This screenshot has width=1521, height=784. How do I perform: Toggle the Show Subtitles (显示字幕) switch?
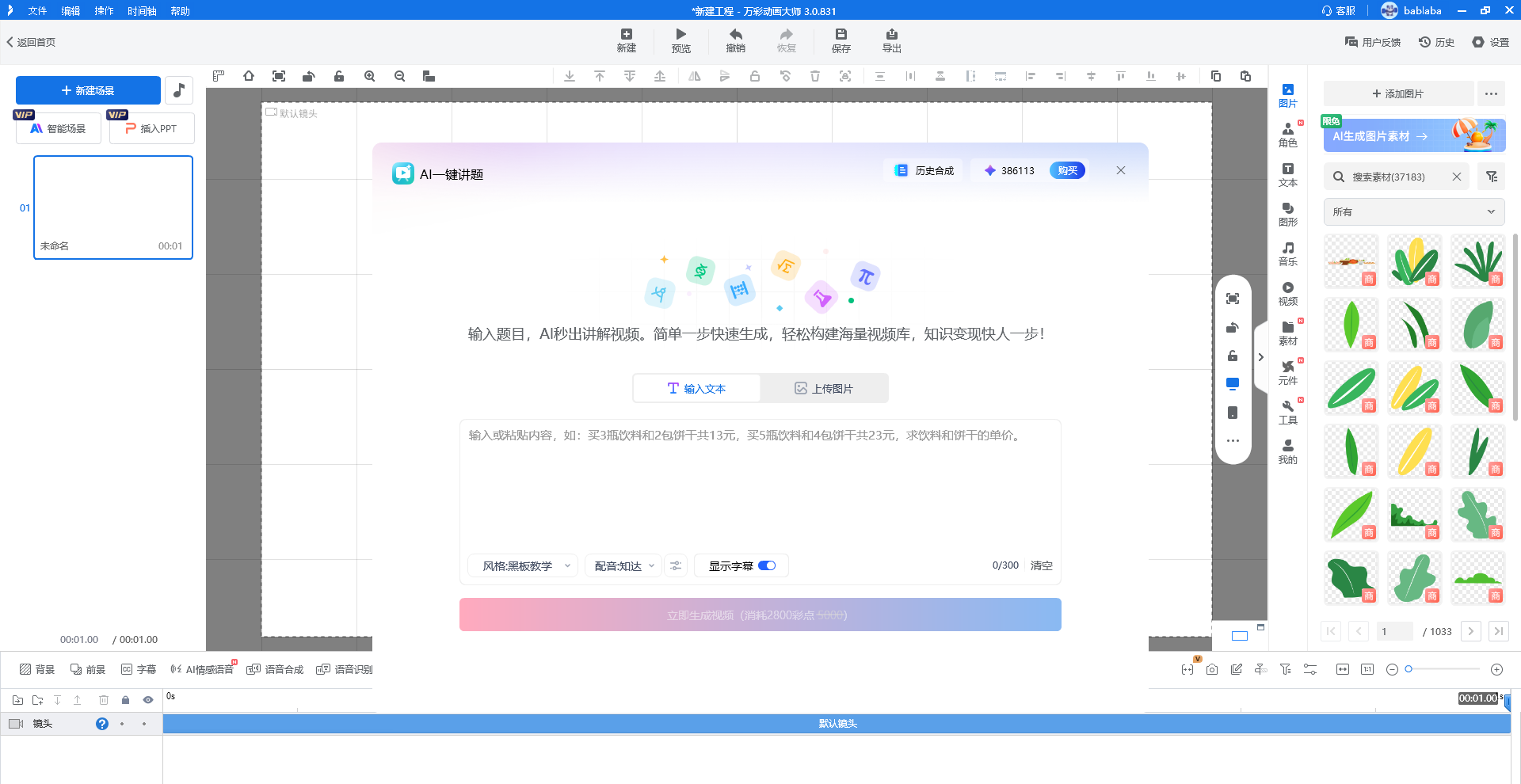point(767,565)
